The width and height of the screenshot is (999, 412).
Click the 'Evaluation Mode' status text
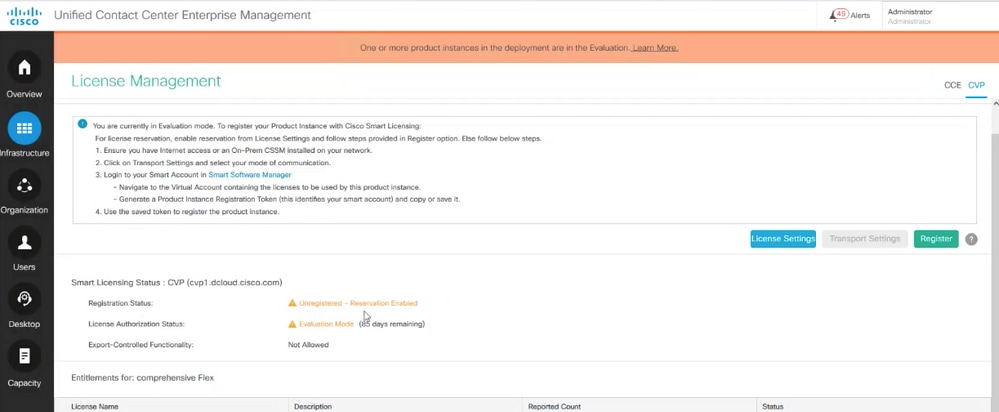click(326, 324)
